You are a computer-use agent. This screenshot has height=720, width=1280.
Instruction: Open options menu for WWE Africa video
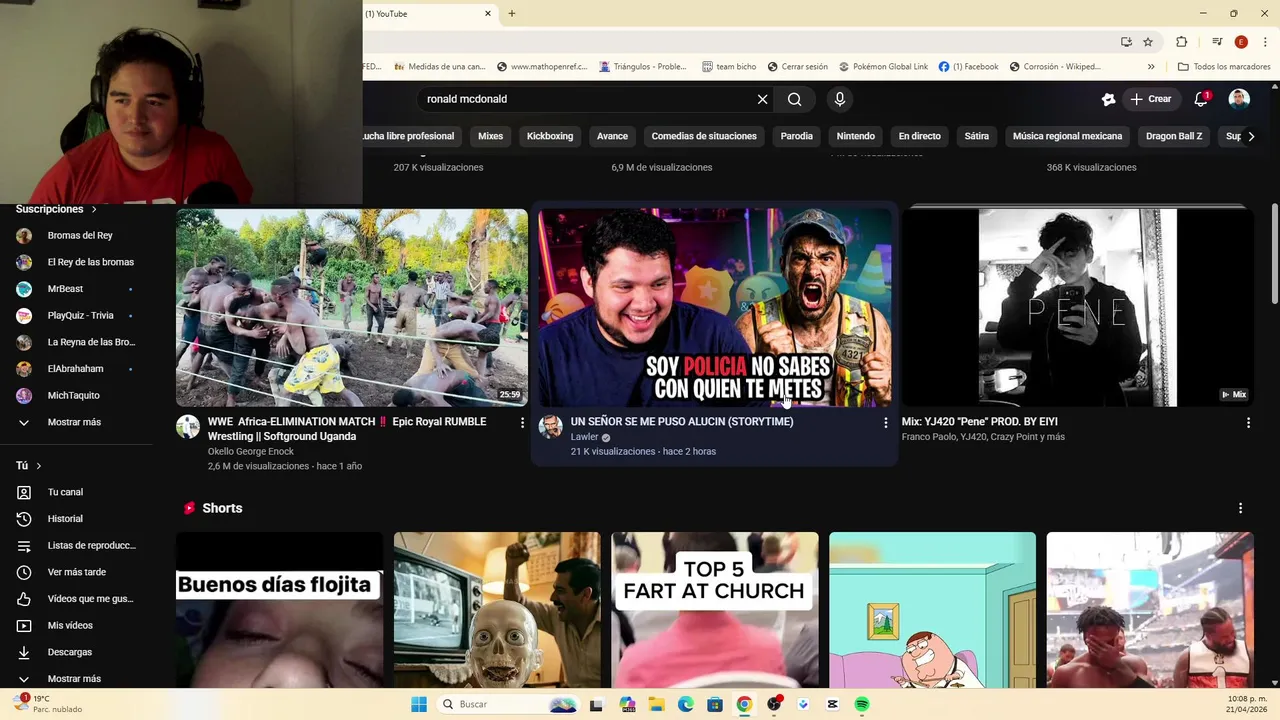522,423
